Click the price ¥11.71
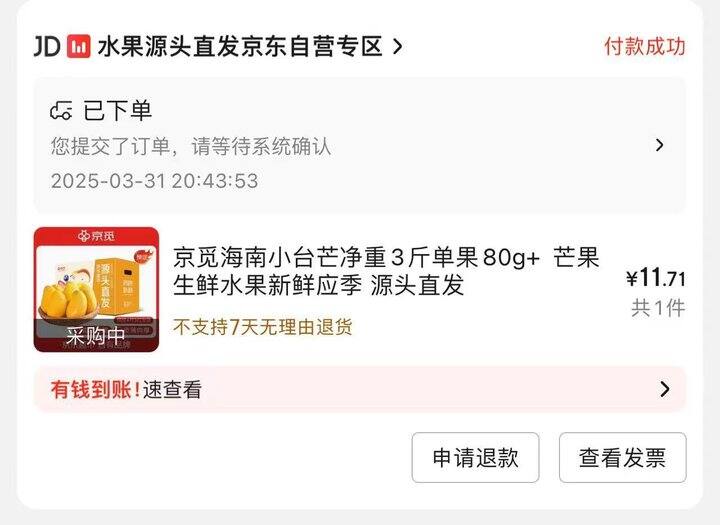720x525 pixels. point(656,278)
